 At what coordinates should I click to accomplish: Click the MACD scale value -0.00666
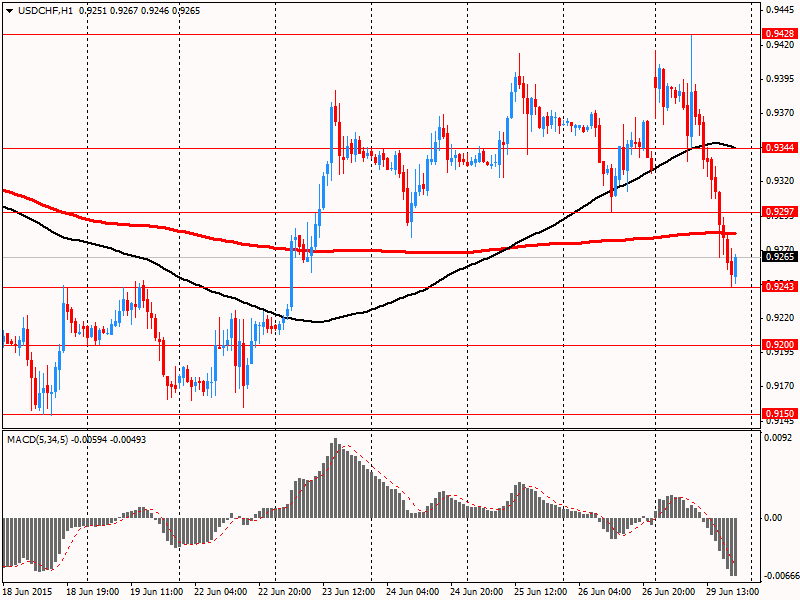(781, 576)
